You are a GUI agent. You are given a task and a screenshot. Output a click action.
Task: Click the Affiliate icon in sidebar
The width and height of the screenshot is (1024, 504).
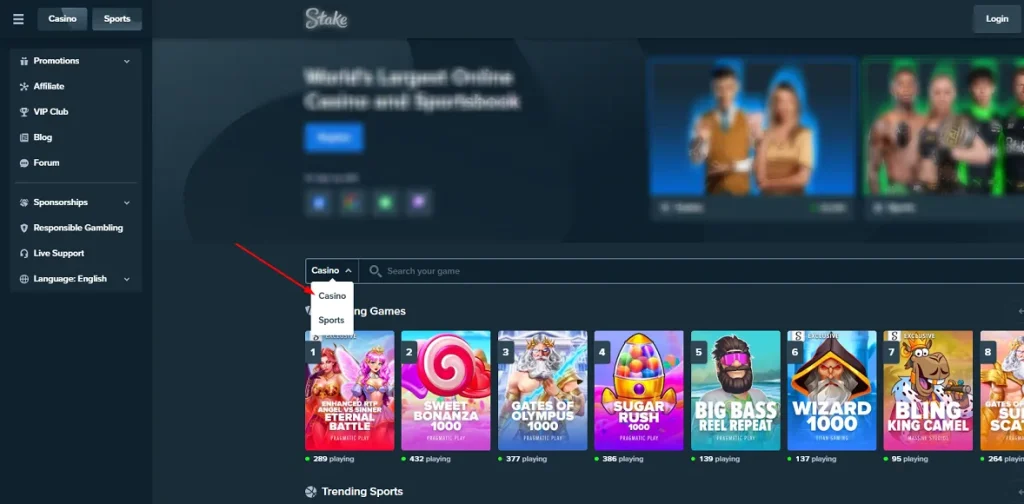[x=24, y=86]
